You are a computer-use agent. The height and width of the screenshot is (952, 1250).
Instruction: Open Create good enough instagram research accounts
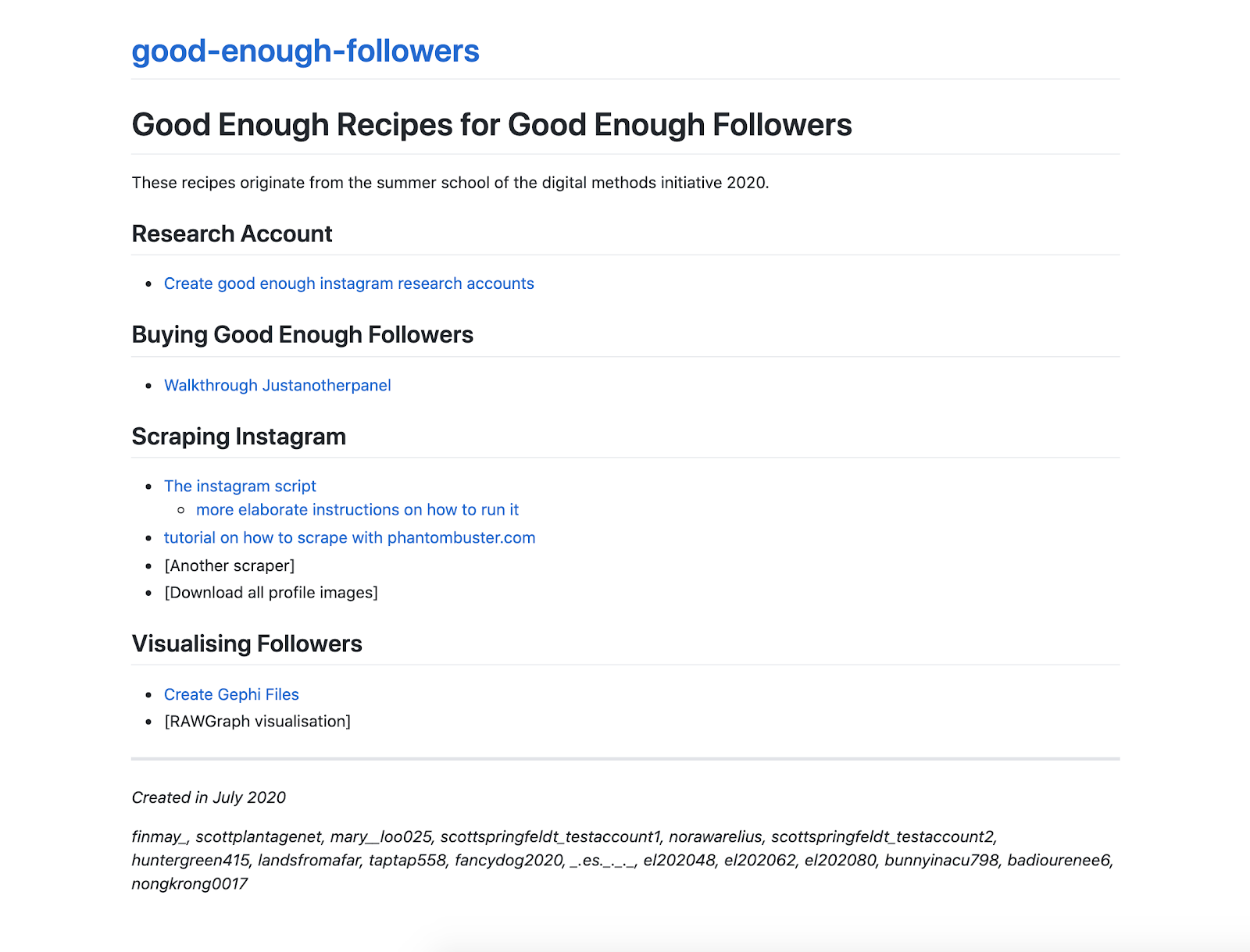[348, 283]
